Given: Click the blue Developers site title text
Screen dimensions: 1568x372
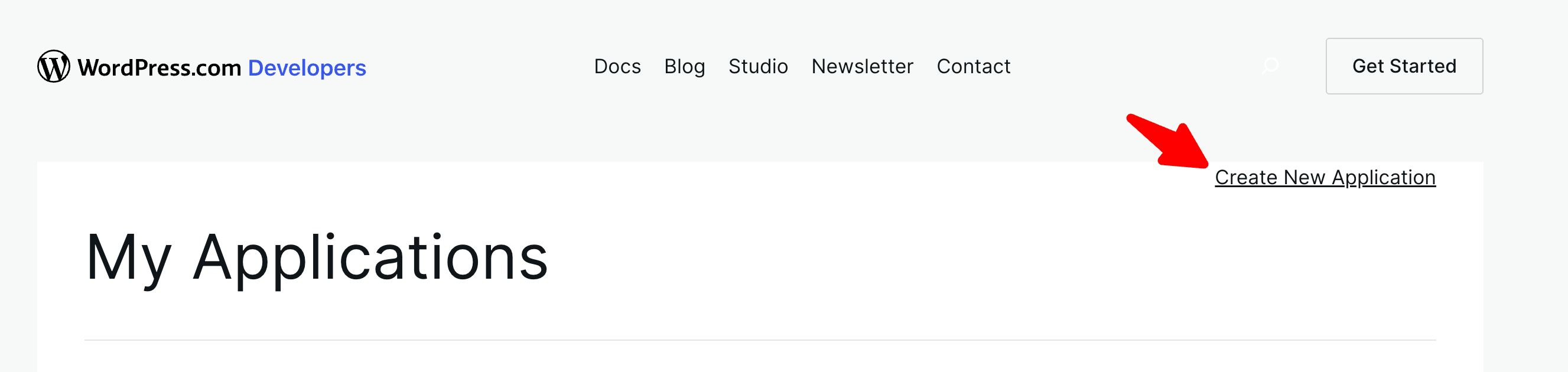Looking at the screenshot, I should click(x=307, y=67).
